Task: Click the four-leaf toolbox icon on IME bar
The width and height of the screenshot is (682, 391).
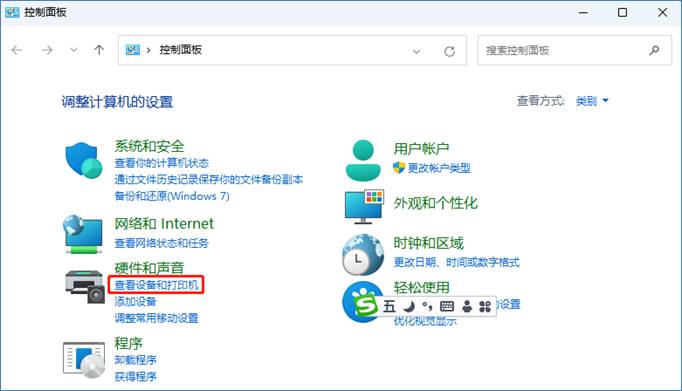Action: [x=485, y=307]
